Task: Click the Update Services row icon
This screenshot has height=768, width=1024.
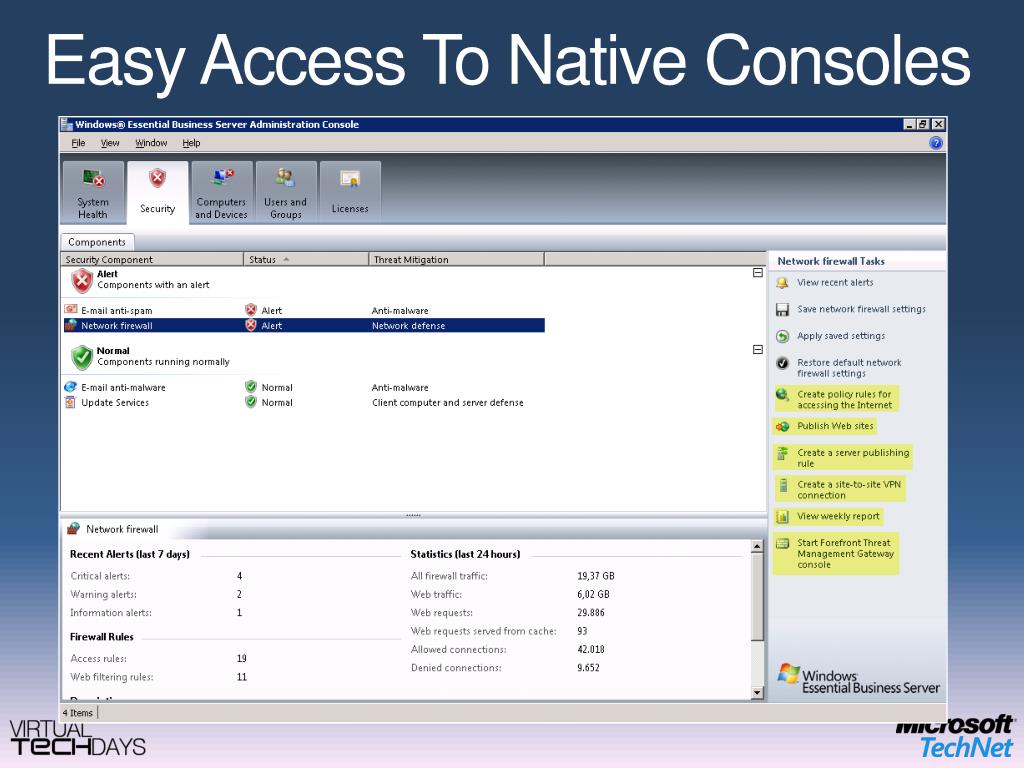Action: [71, 402]
